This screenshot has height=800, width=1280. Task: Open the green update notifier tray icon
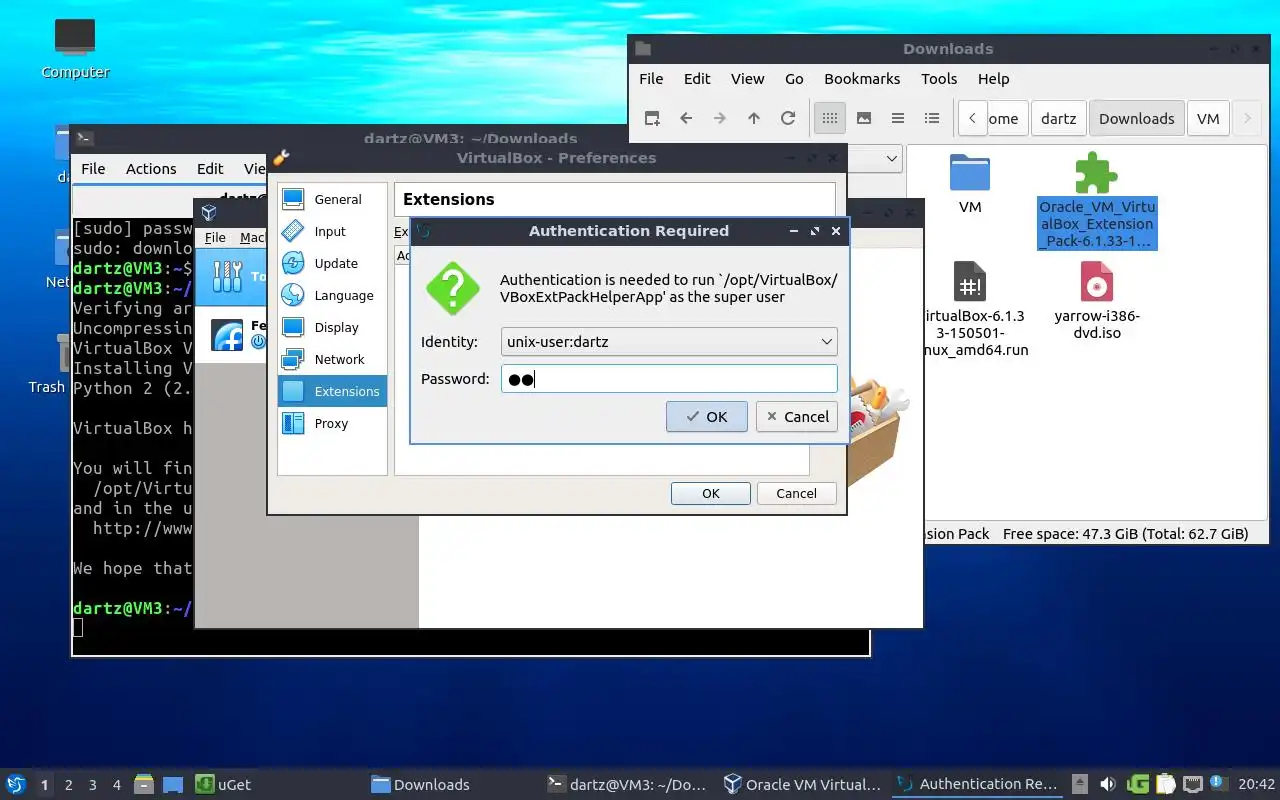point(1138,784)
